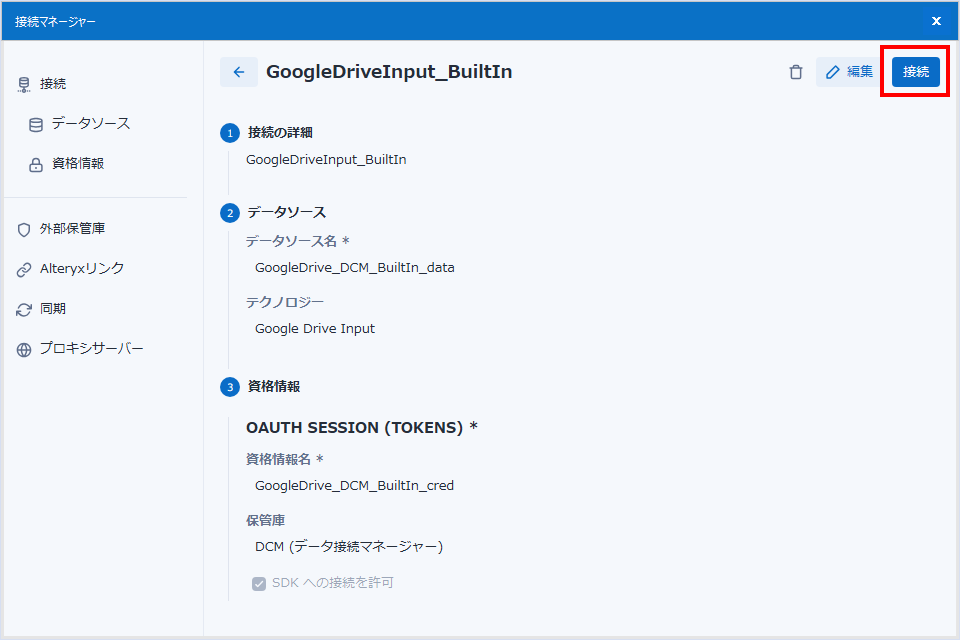Screen dimensions: 960x640
Task: Open 接続 in the sidebar
Action: 53,84
